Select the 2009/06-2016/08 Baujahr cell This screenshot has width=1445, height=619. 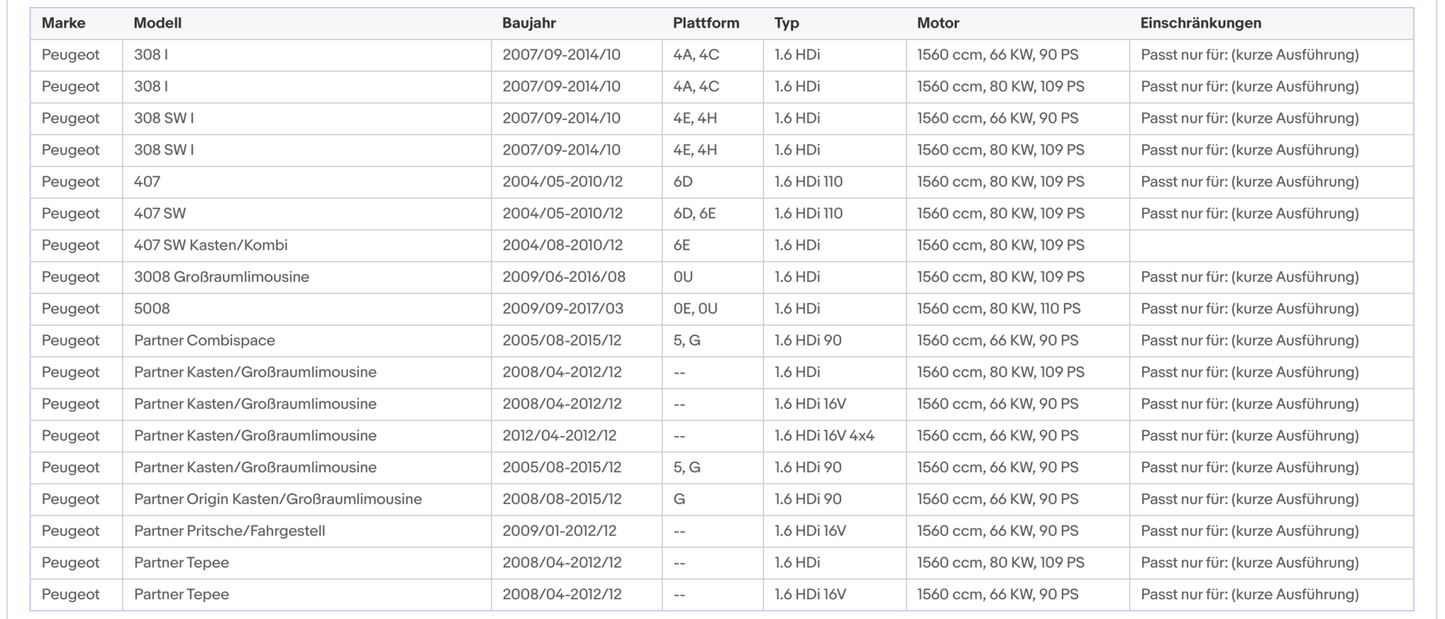tap(564, 277)
